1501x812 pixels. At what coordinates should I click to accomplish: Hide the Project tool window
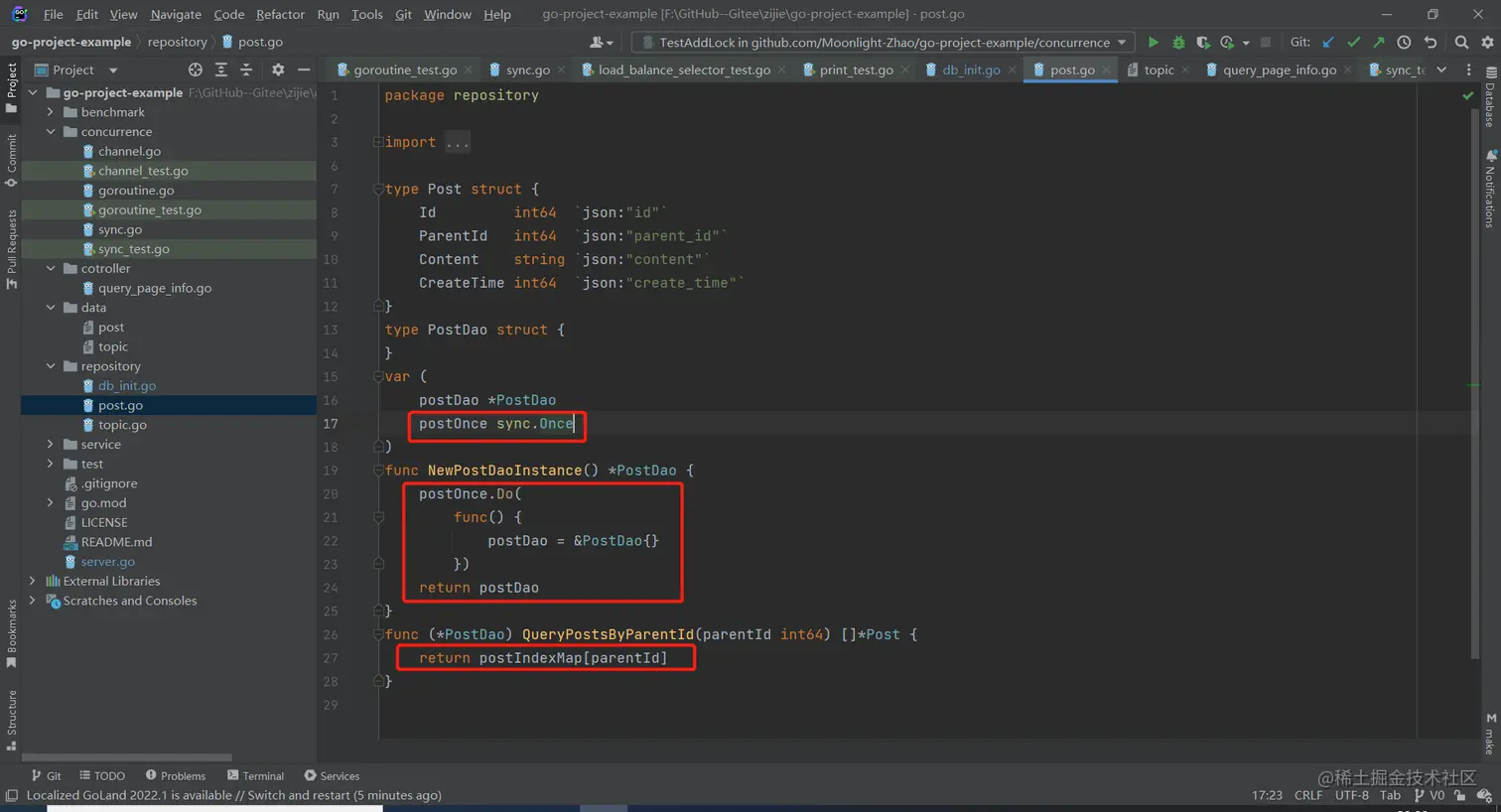(304, 69)
